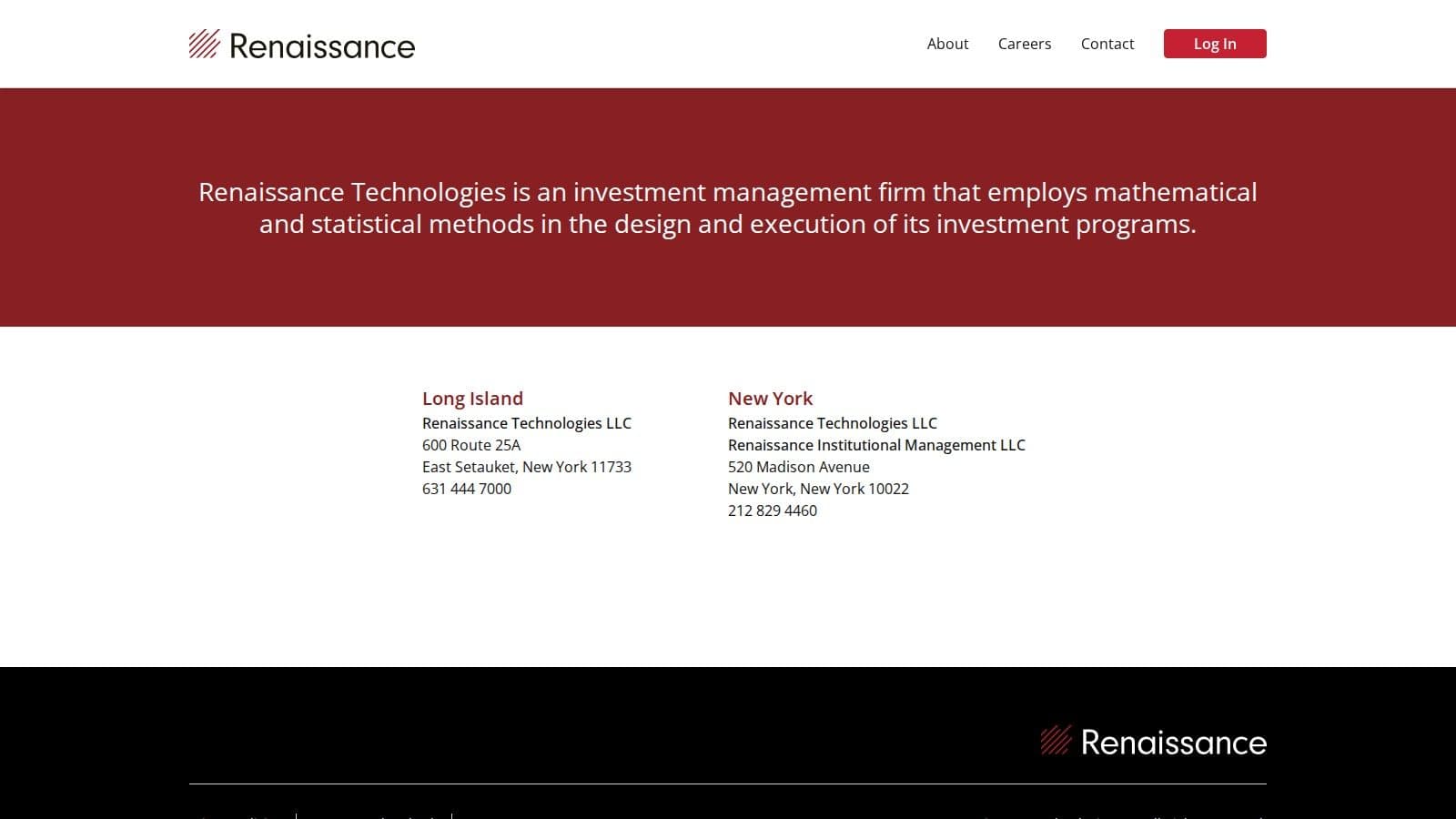
Task: Click the Long Island phone number 631 444 7000
Action: click(x=467, y=489)
